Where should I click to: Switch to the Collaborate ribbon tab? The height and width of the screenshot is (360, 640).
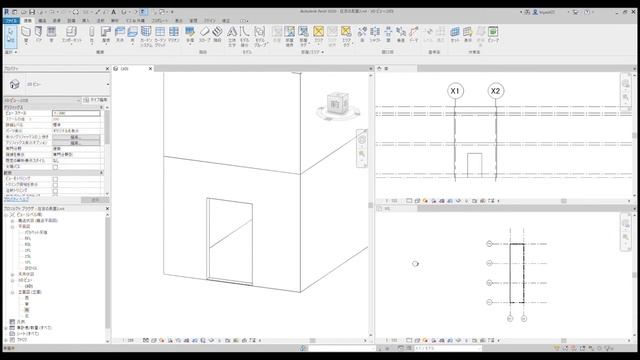[160, 20]
